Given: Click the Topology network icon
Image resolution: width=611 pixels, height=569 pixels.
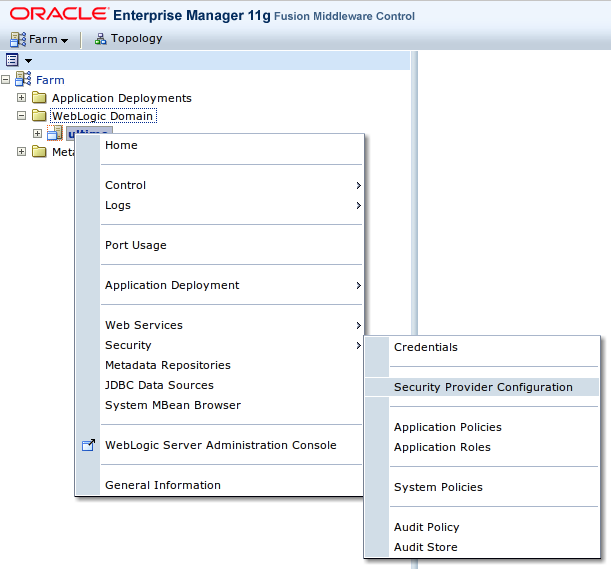Looking at the screenshot, I should pyautogui.click(x=100, y=39).
